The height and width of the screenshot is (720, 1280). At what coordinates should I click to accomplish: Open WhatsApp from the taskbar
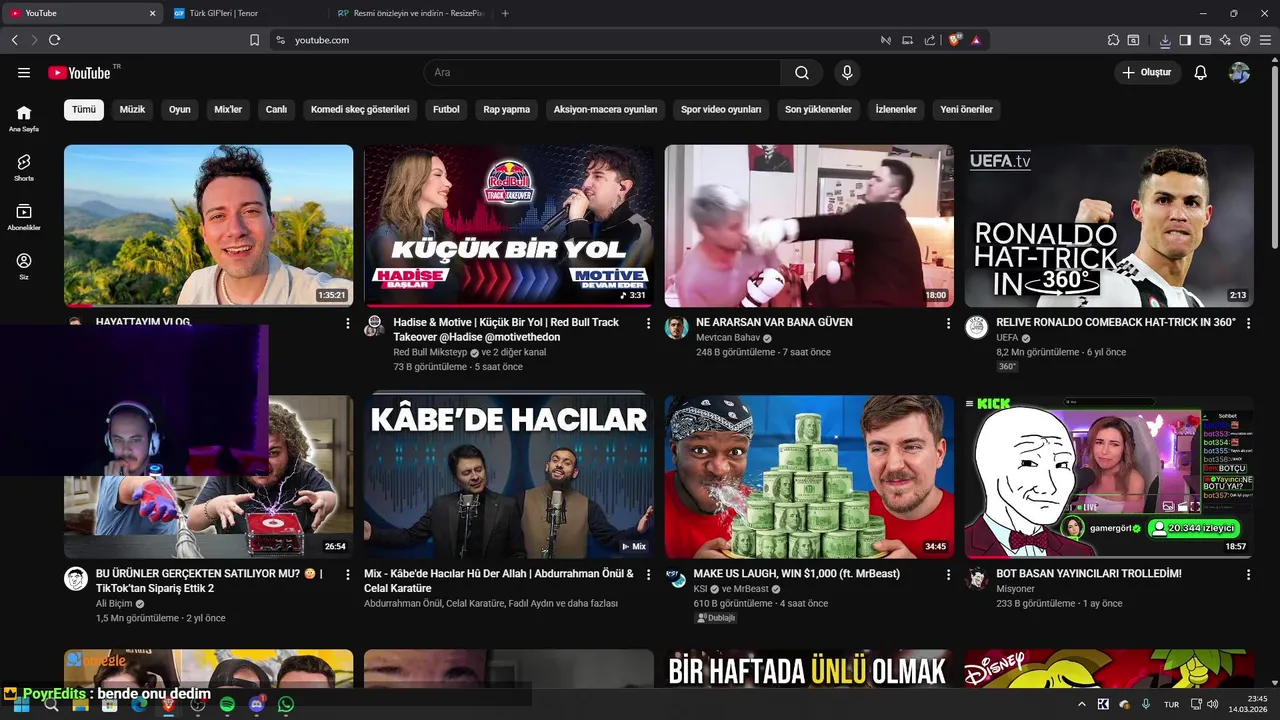tap(286, 704)
